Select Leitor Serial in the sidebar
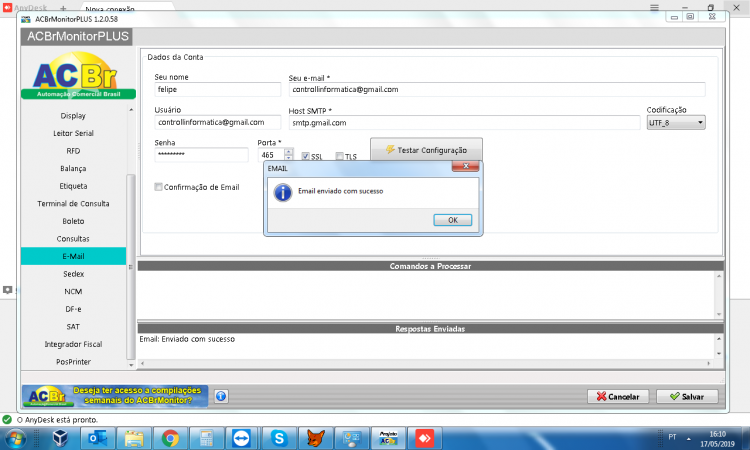 click(x=73, y=133)
